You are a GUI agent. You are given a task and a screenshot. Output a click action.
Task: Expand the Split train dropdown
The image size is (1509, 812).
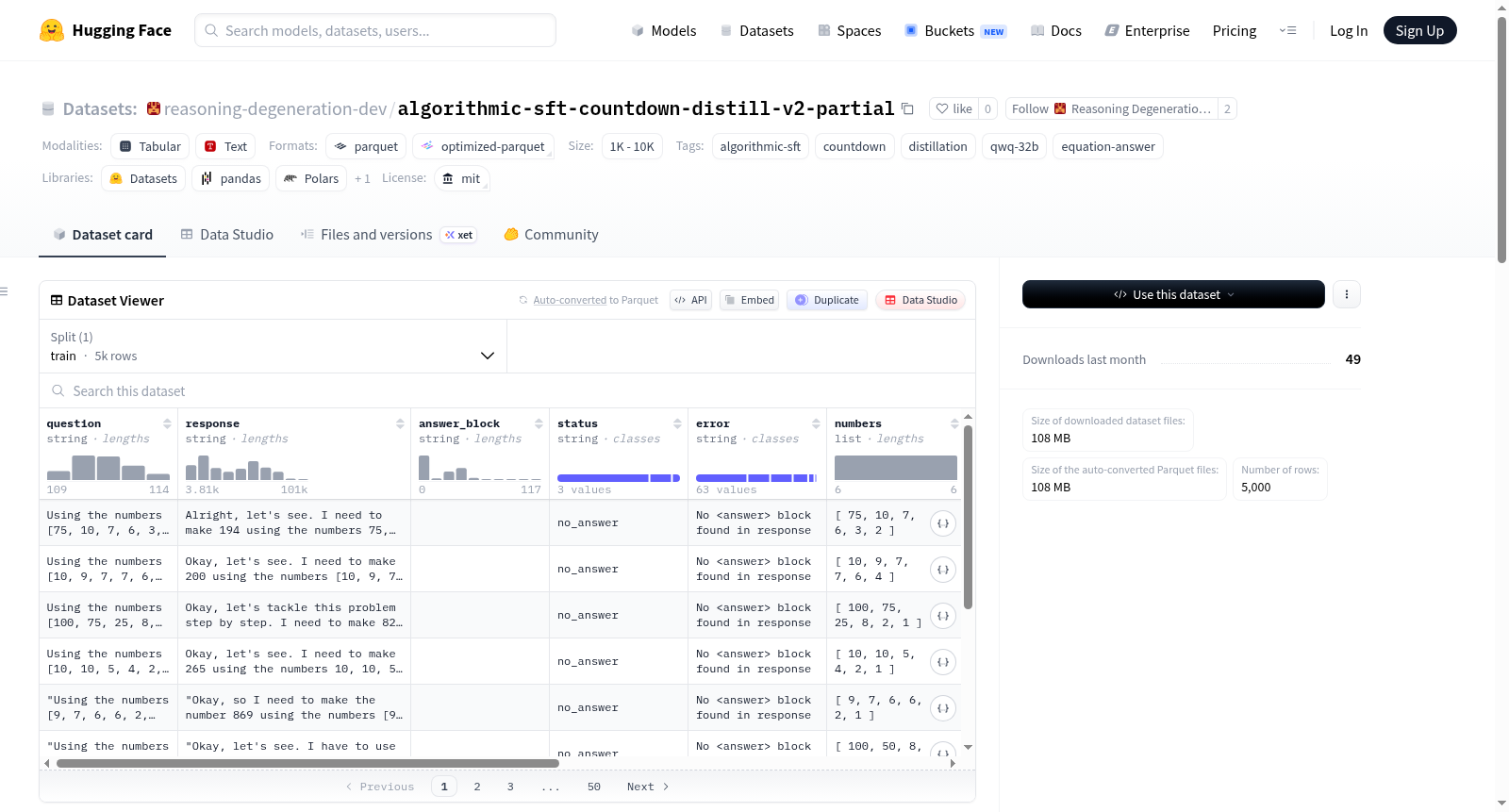click(x=273, y=346)
